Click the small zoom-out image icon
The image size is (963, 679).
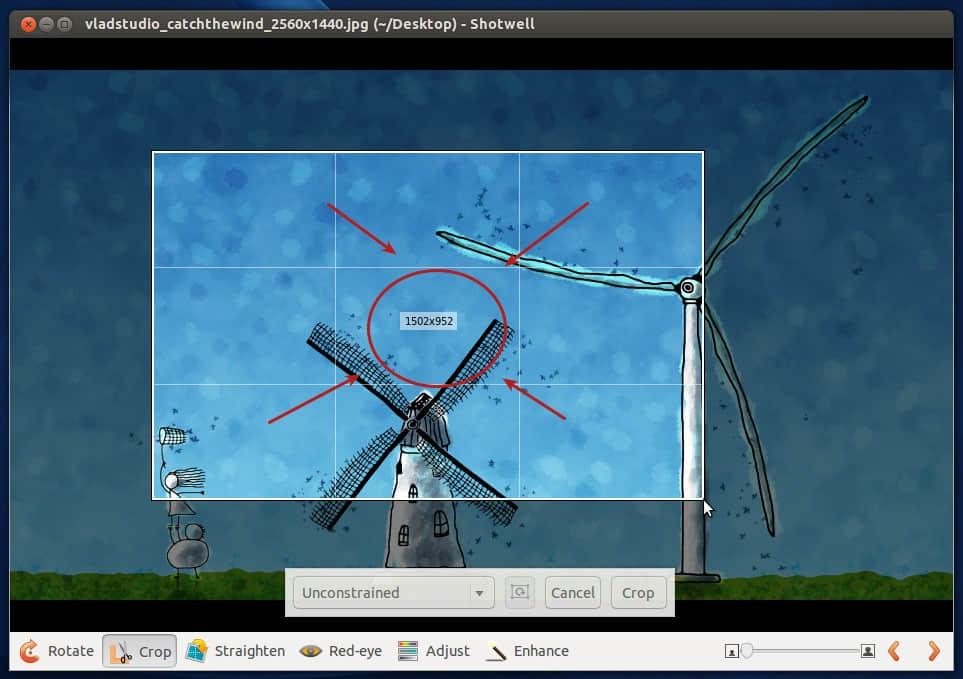(x=732, y=652)
